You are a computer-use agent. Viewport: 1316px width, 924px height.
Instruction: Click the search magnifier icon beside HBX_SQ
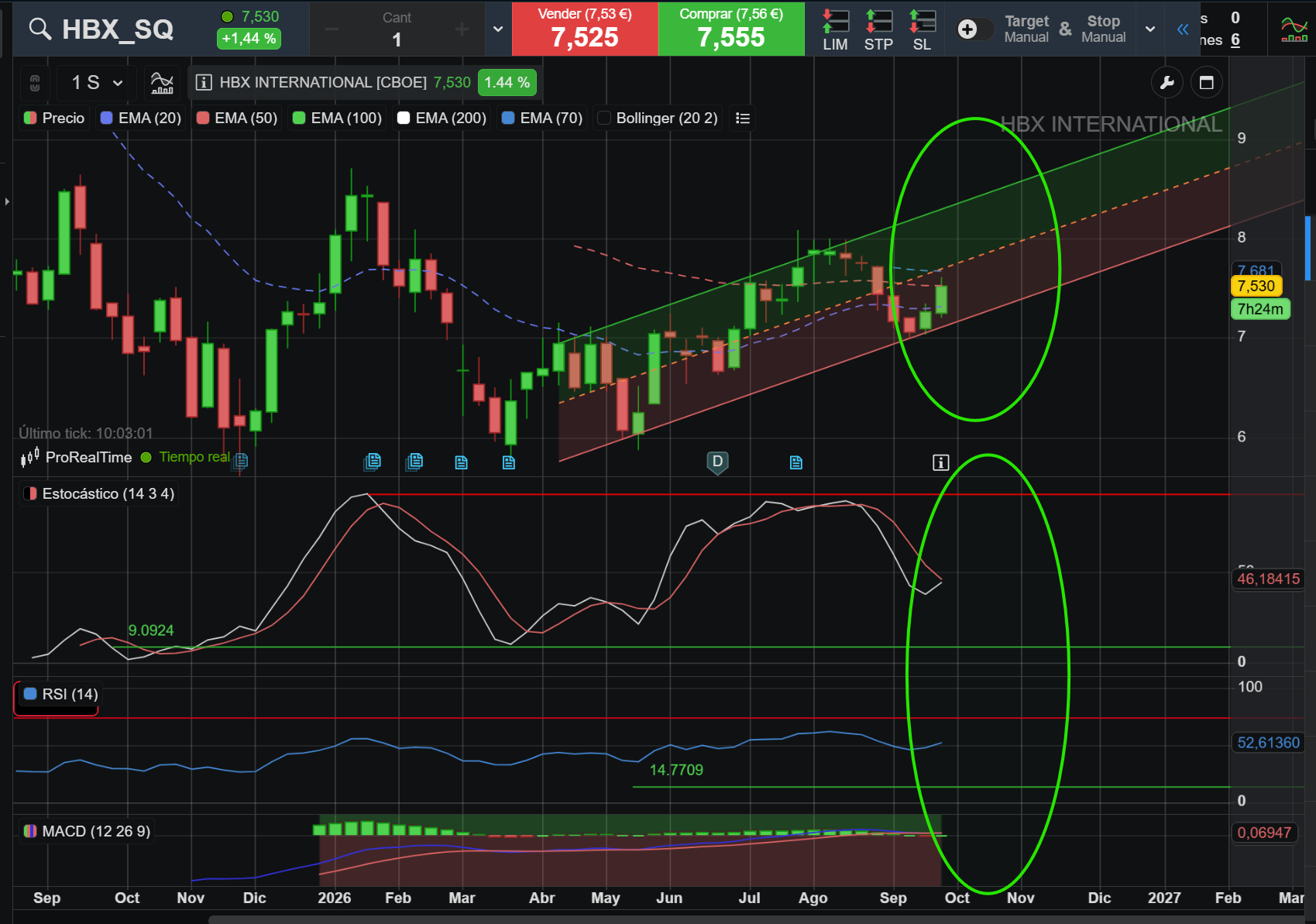coord(40,29)
